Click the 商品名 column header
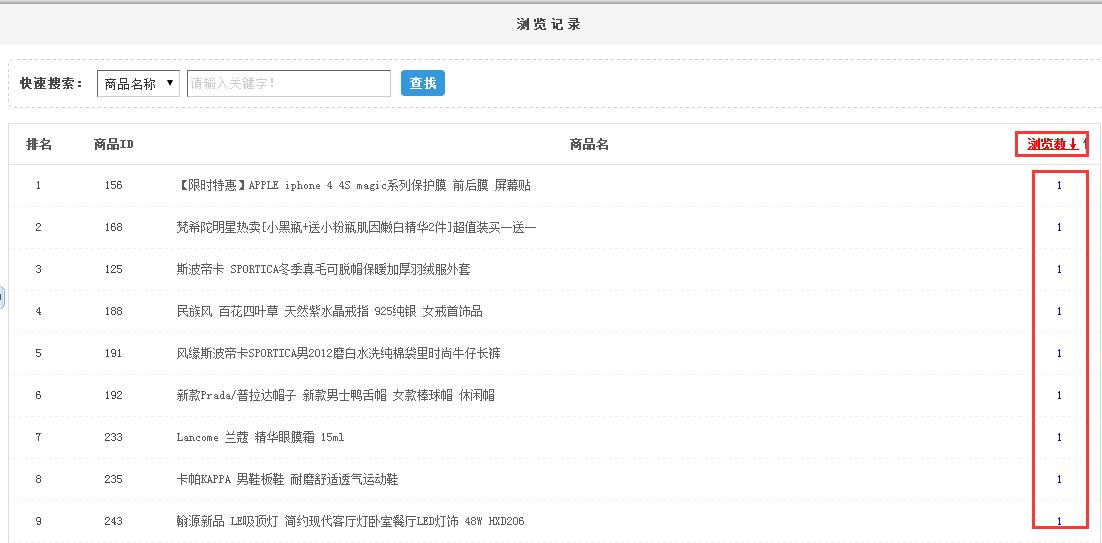 (589, 144)
